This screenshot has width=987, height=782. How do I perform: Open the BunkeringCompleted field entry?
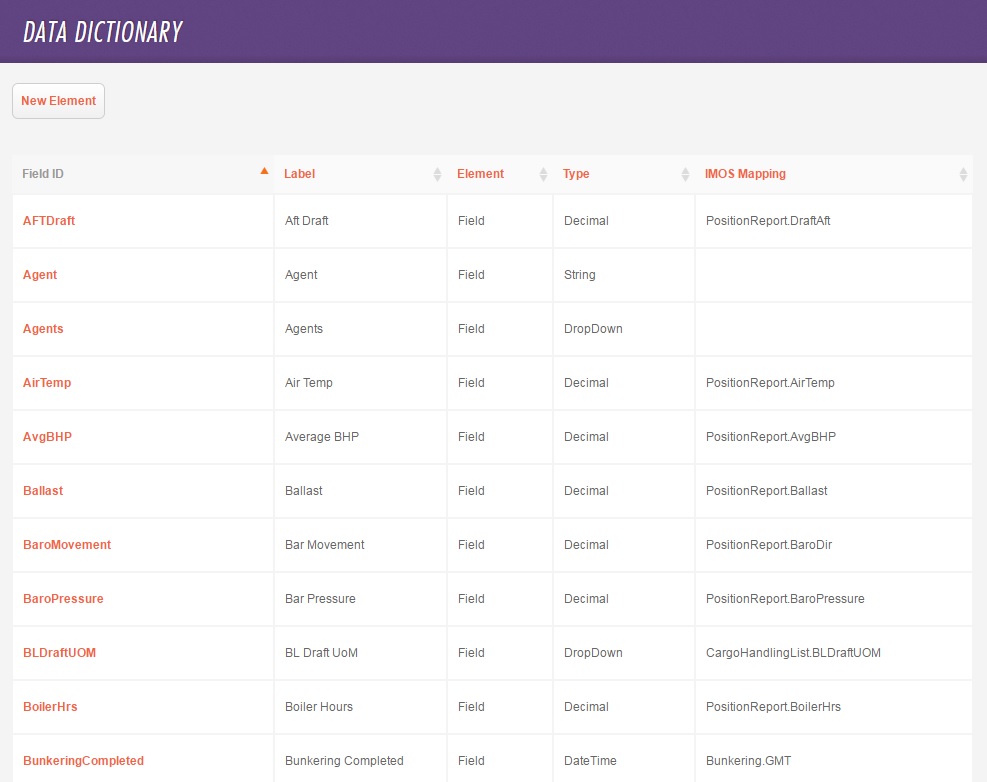tap(83, 760)
